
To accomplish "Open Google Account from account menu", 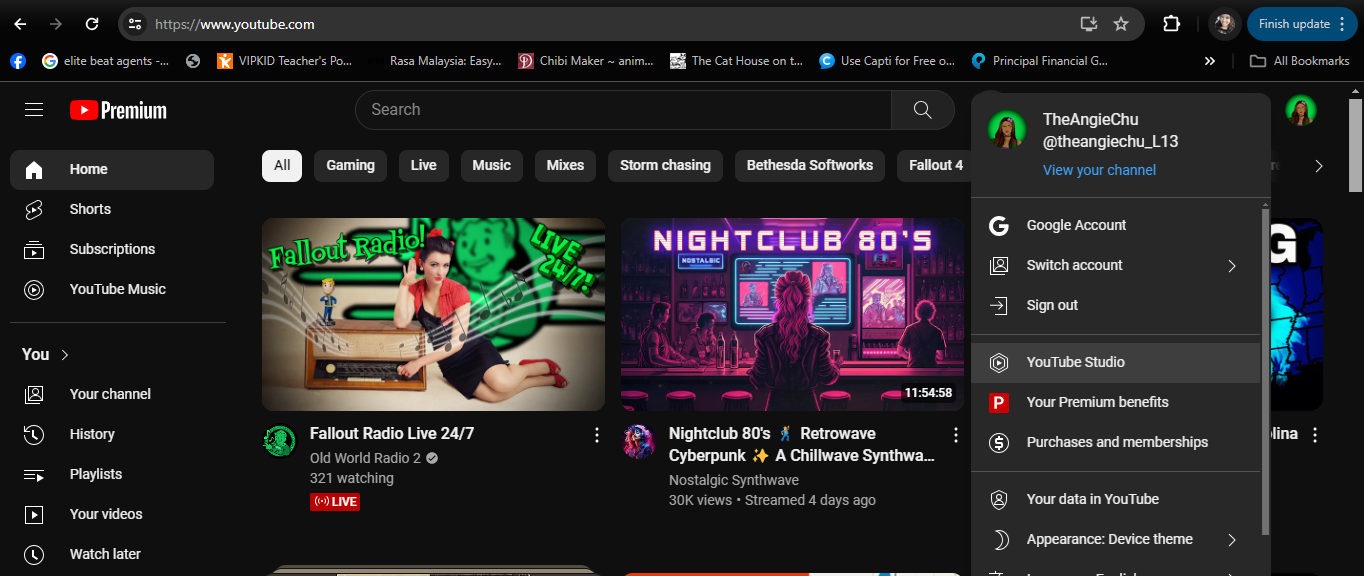I will pyautogui.click(x=1115, y=226).
